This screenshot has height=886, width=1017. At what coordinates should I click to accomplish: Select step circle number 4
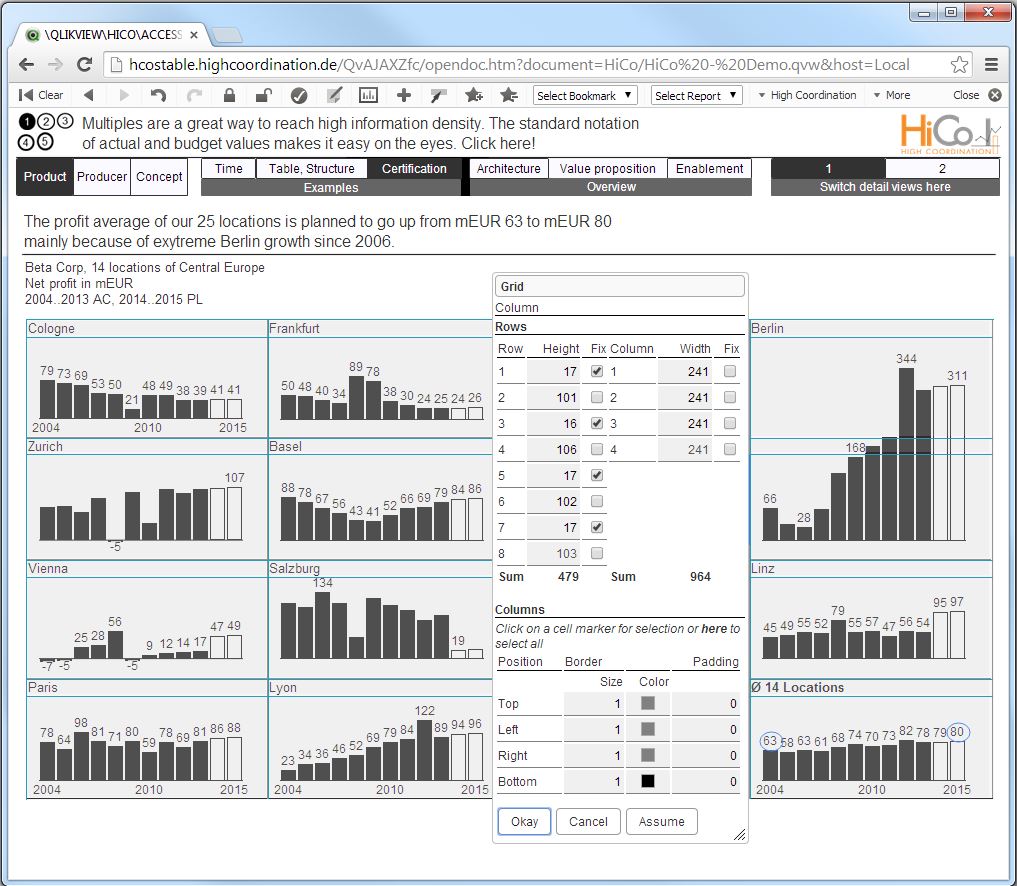(27, 141)
